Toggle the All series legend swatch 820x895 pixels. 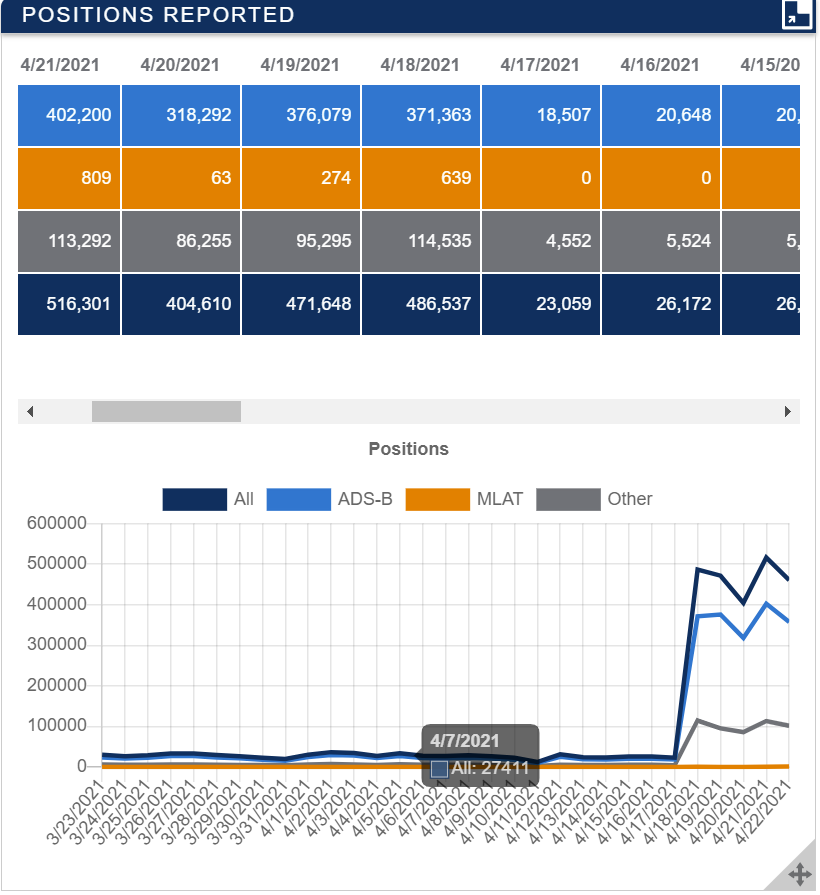tap(195, 499)
